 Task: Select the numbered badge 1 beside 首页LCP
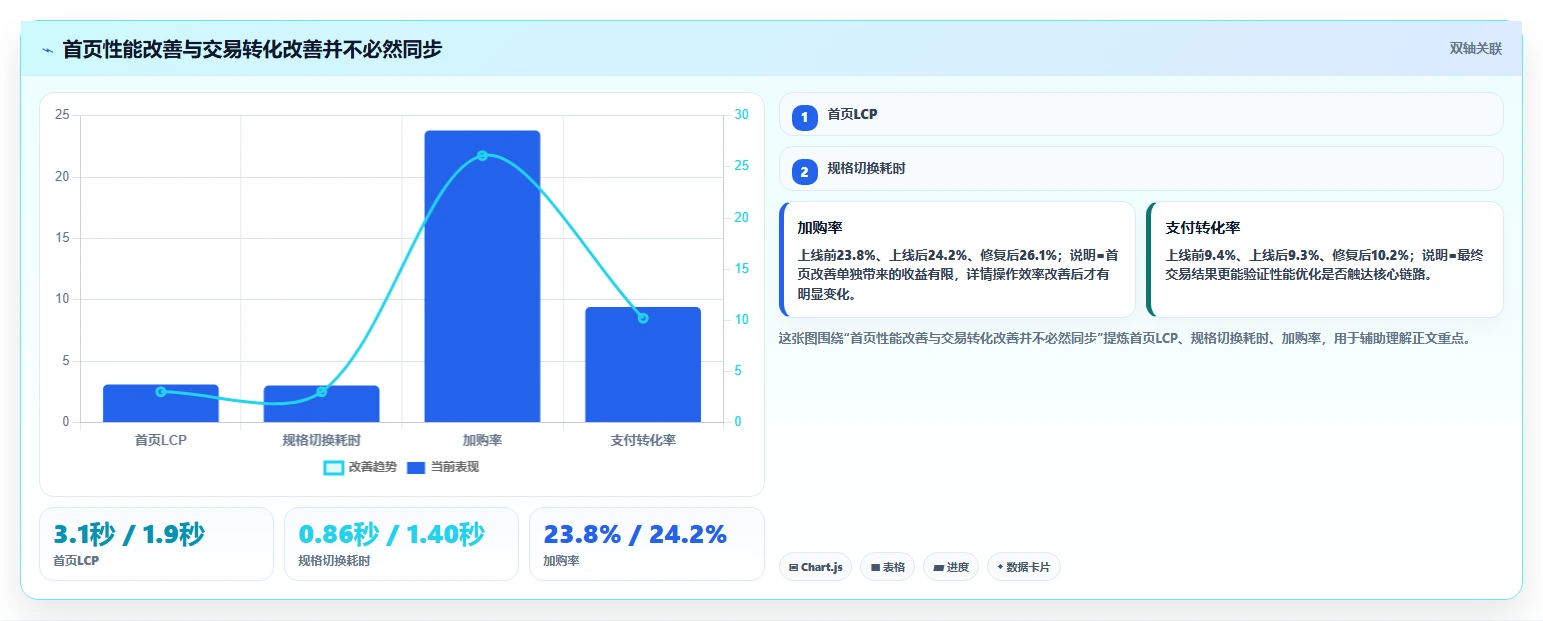coord(805,117)
